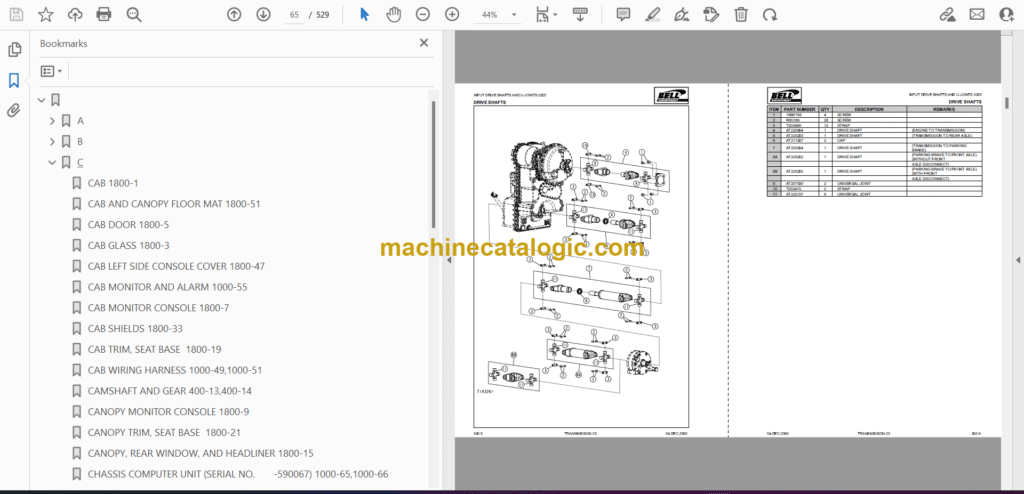Toggle the Bookmarks panel icon
Image resolution: width=1024 pixels, height=494 pixels.
pyautogui.click(x=14, y=80)
